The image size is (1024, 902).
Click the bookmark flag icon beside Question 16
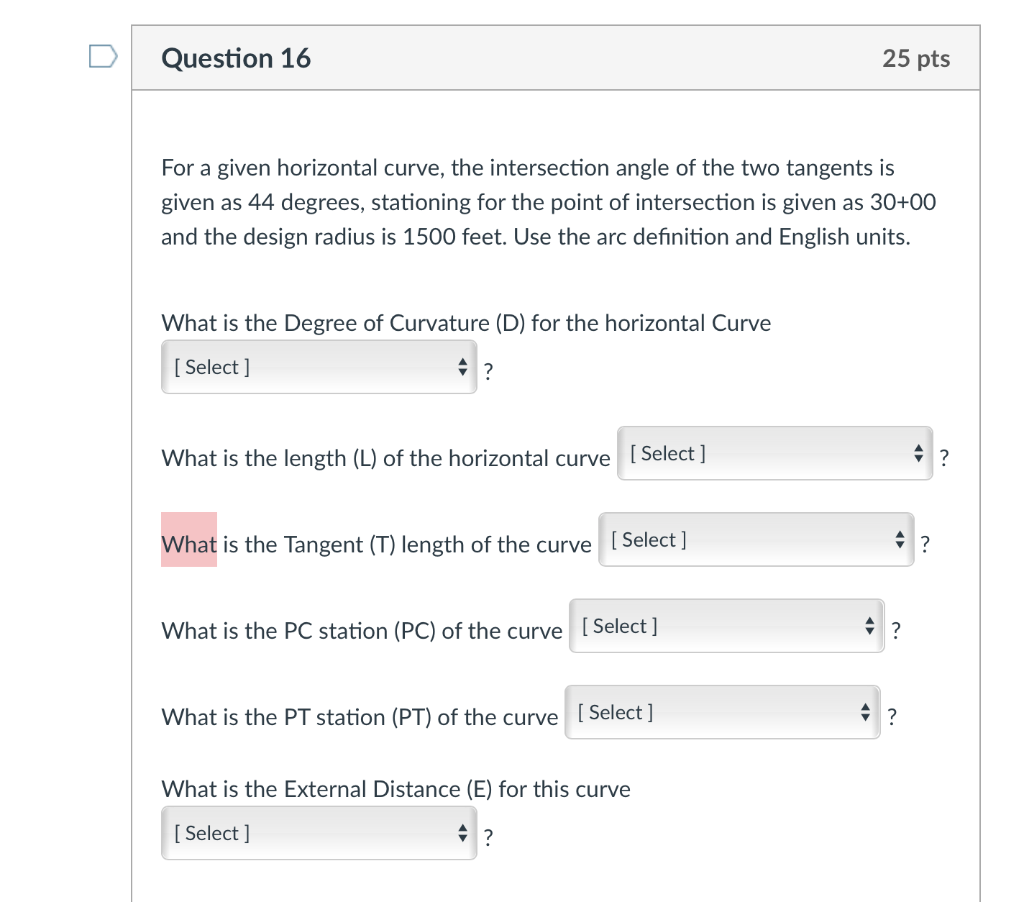click(x=101, y=57)
